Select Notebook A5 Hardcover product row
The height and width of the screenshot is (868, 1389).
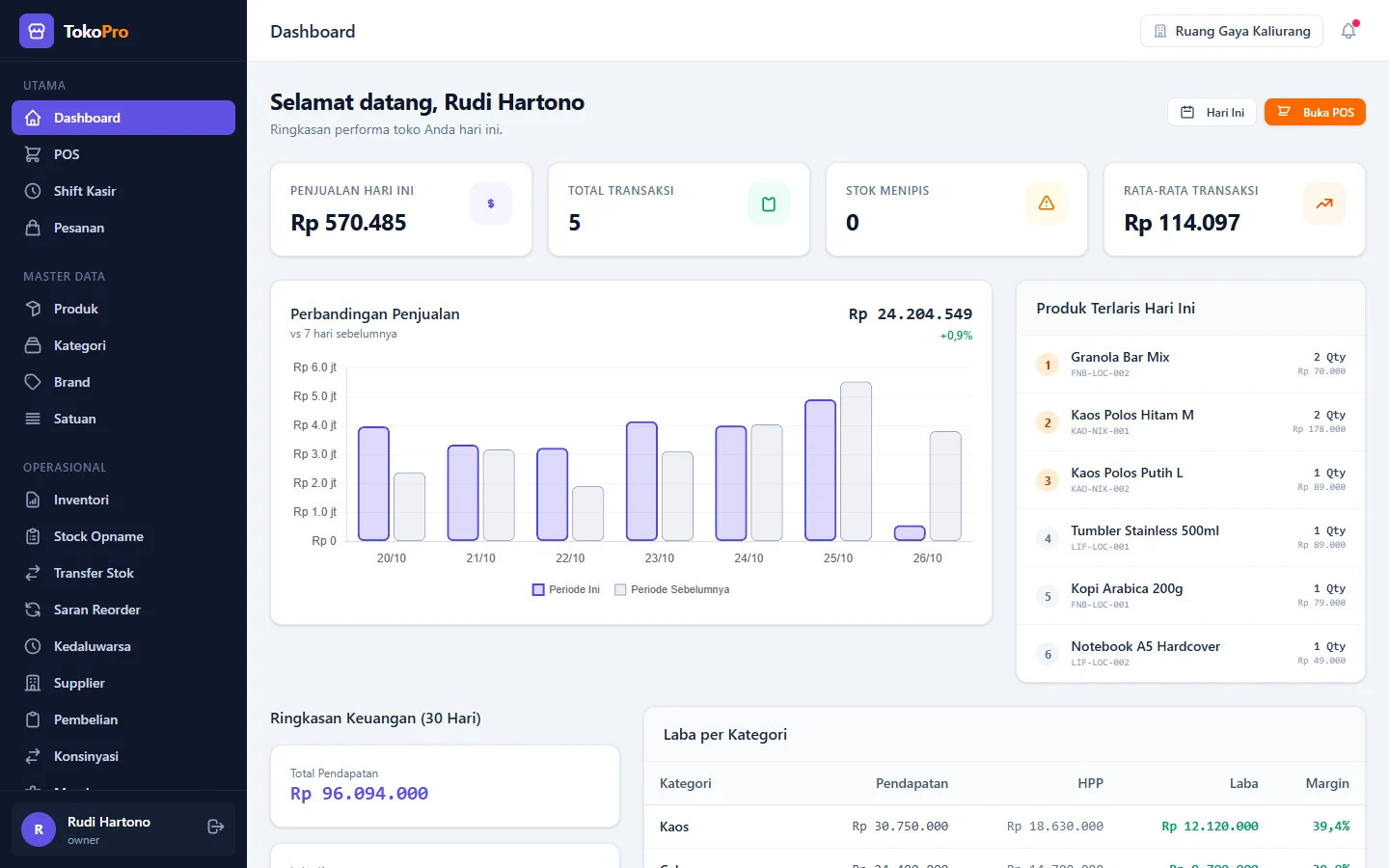pyautogui.click(x=1190, y=654)
